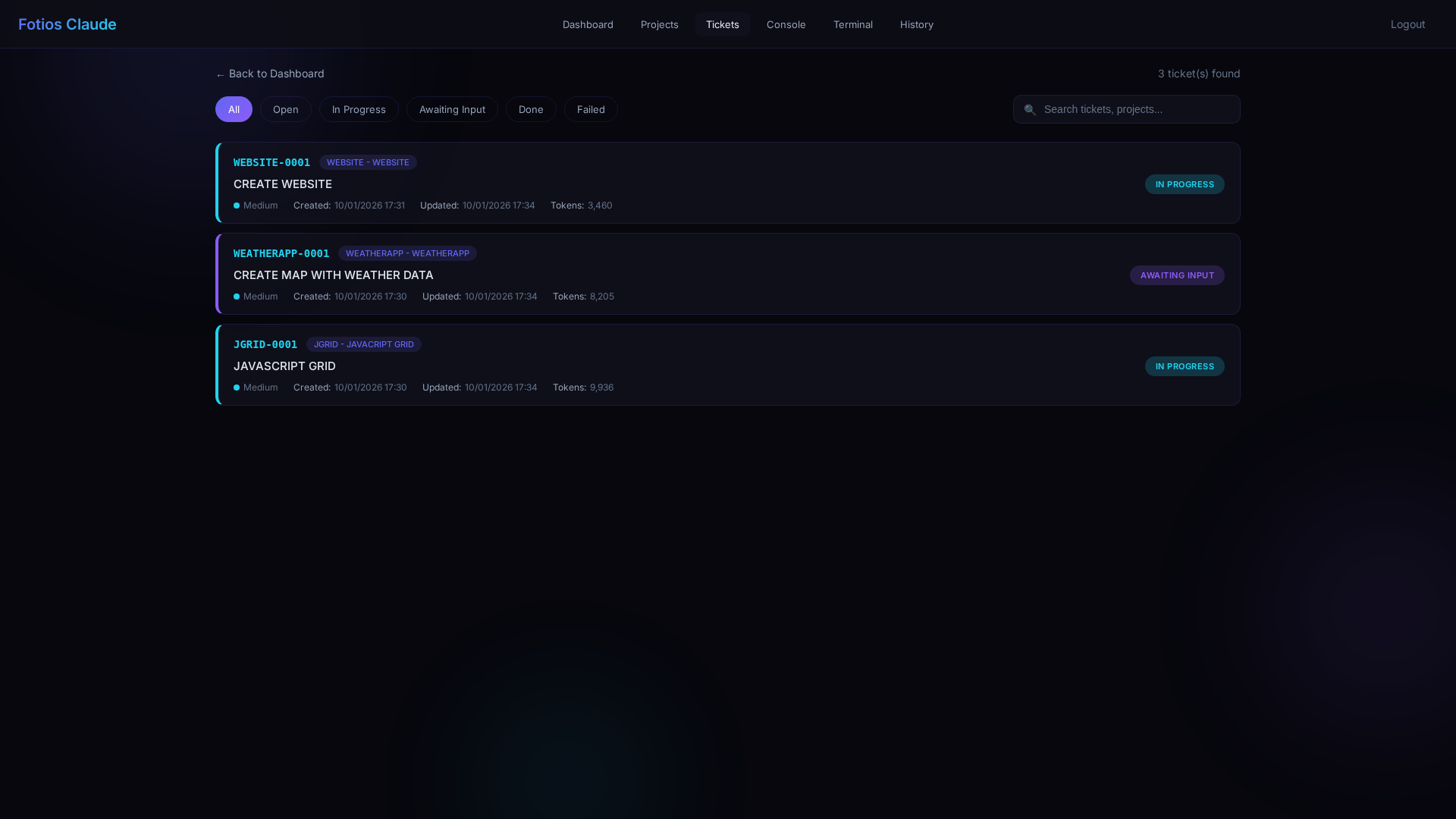Screen dimensions: 1456x819
Task: Open ticket WEBSITE-0001 ID
Action: [x=271, y=162]
